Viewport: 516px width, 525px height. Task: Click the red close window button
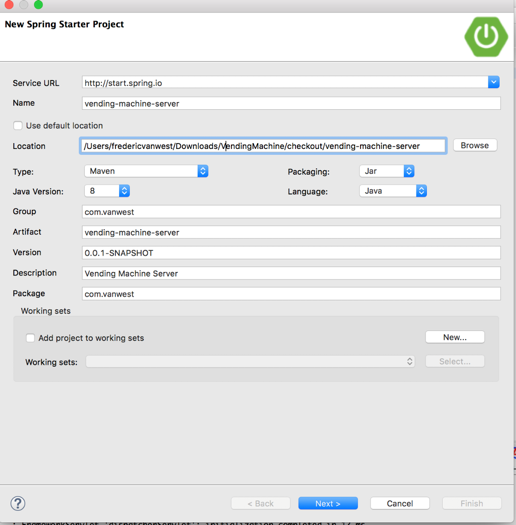point(9,4)
